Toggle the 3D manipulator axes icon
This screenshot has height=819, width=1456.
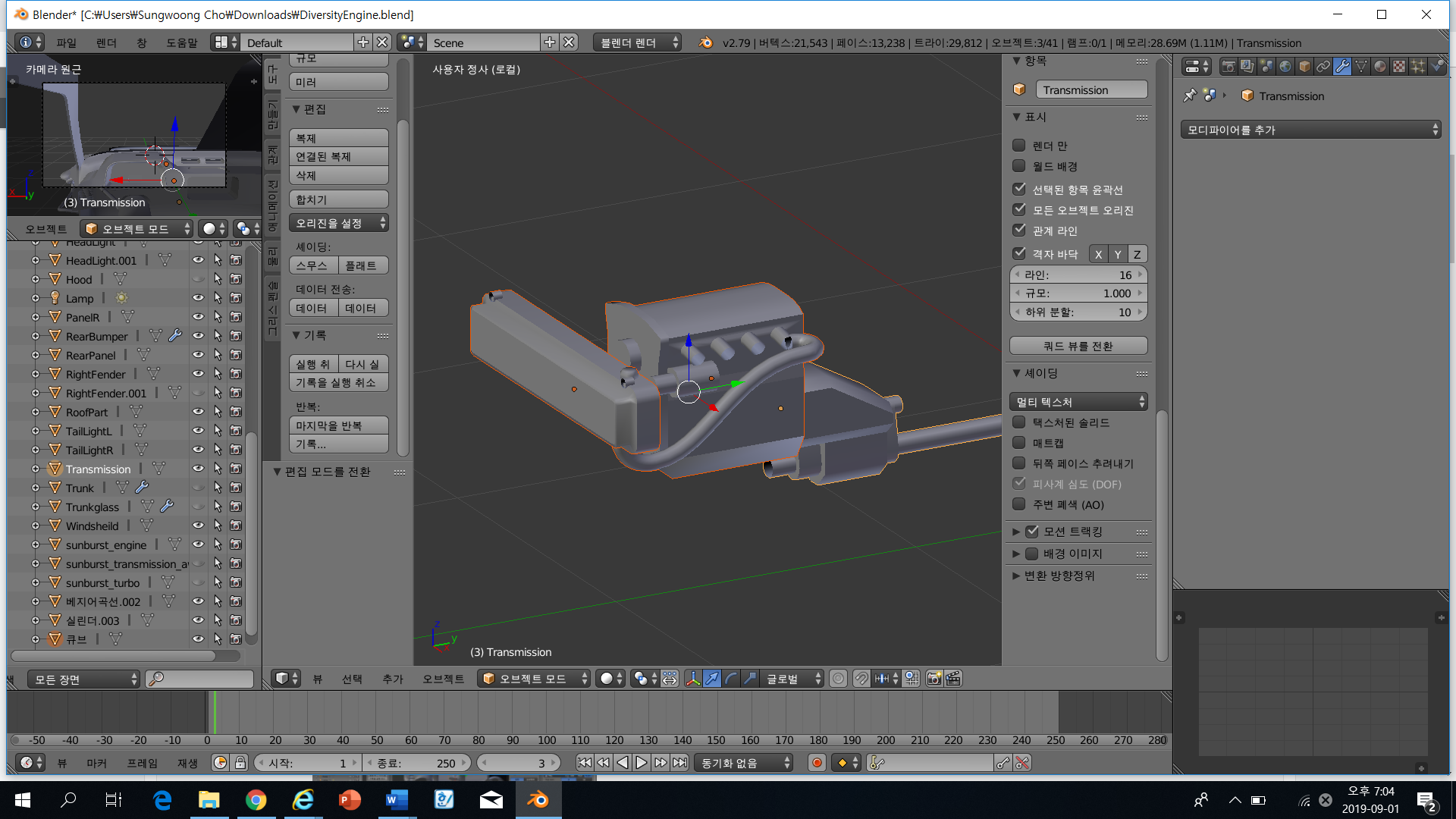(x=693, y=679)
